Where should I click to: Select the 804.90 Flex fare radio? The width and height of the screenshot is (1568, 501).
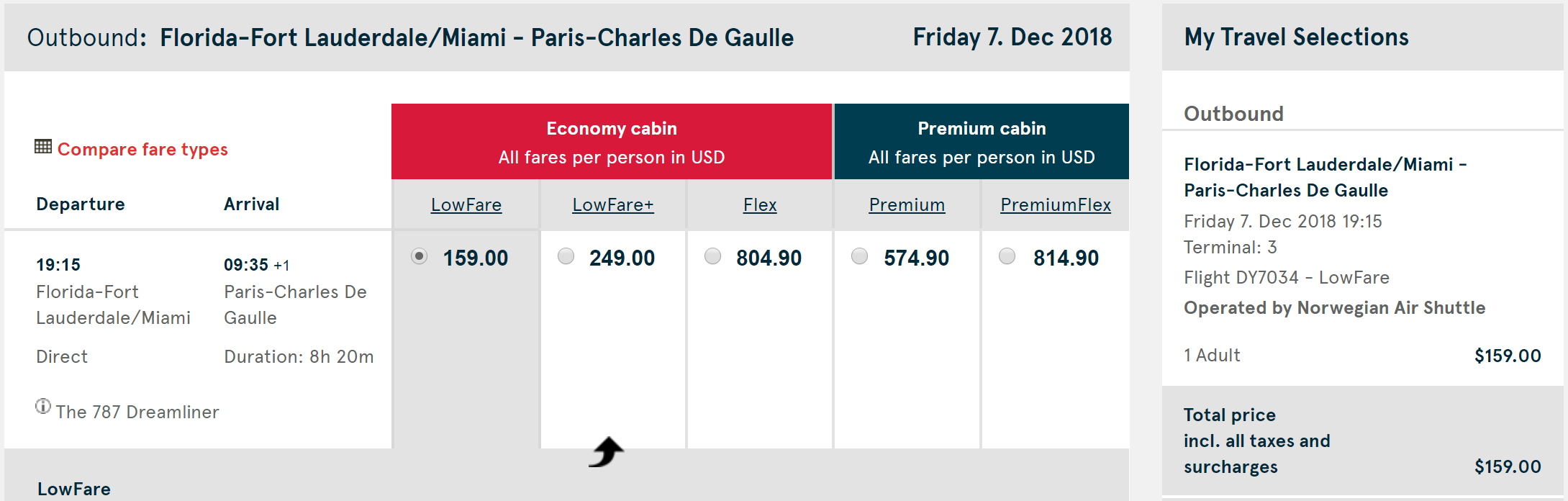point(713,256)
